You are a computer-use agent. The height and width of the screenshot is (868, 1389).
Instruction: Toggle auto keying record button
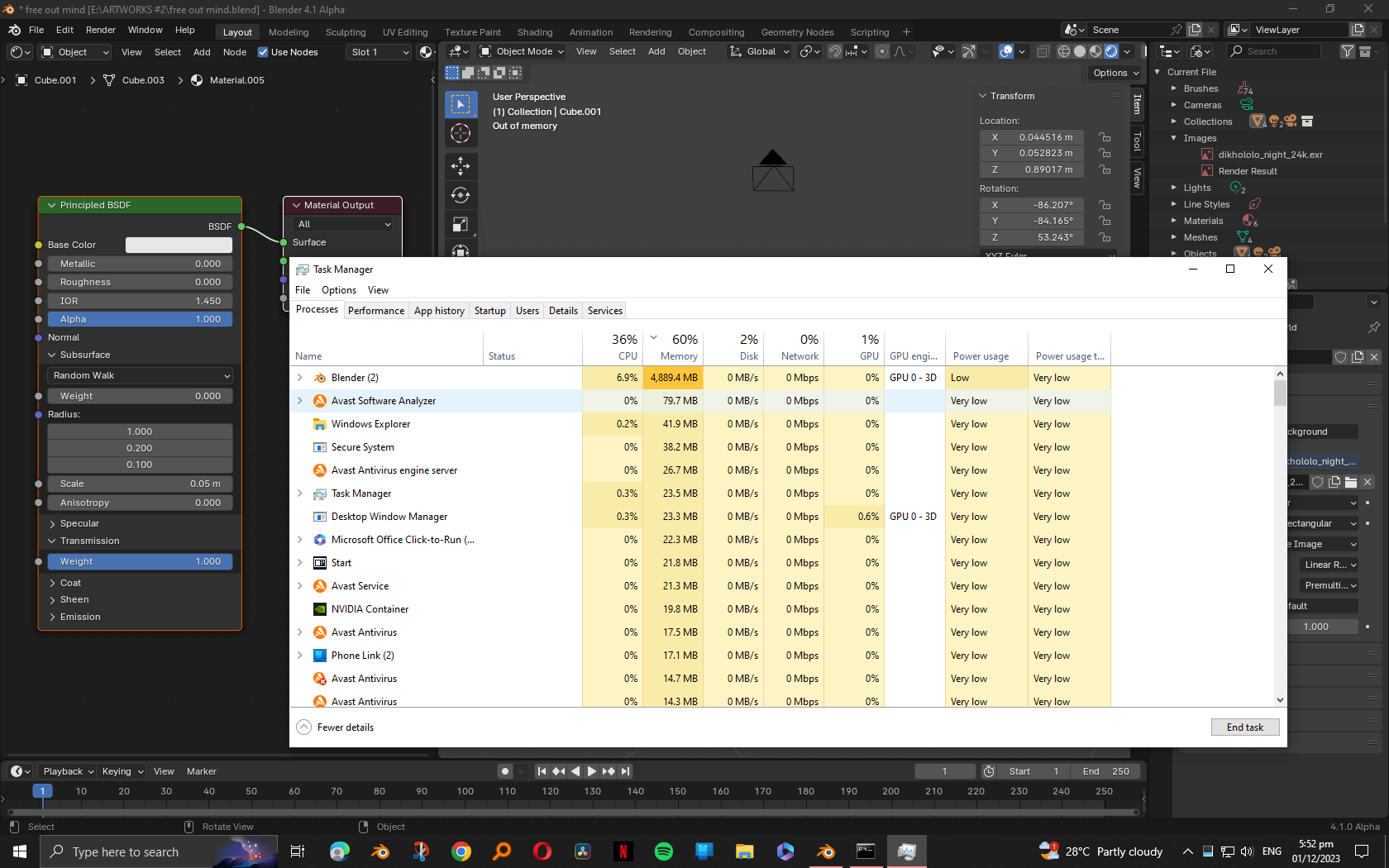[x=505, y=771]
